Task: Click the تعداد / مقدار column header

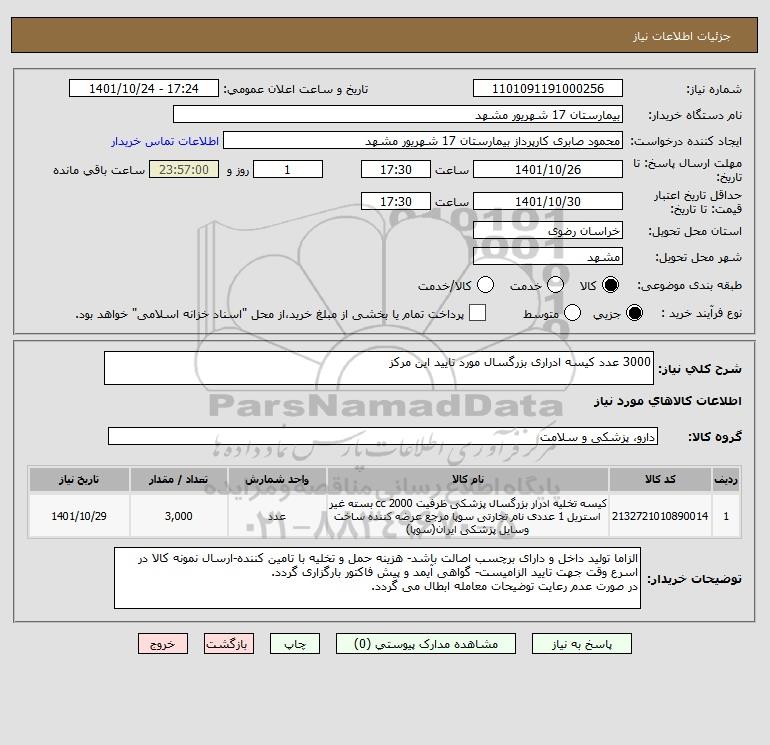Action: [x=179, y=479]
